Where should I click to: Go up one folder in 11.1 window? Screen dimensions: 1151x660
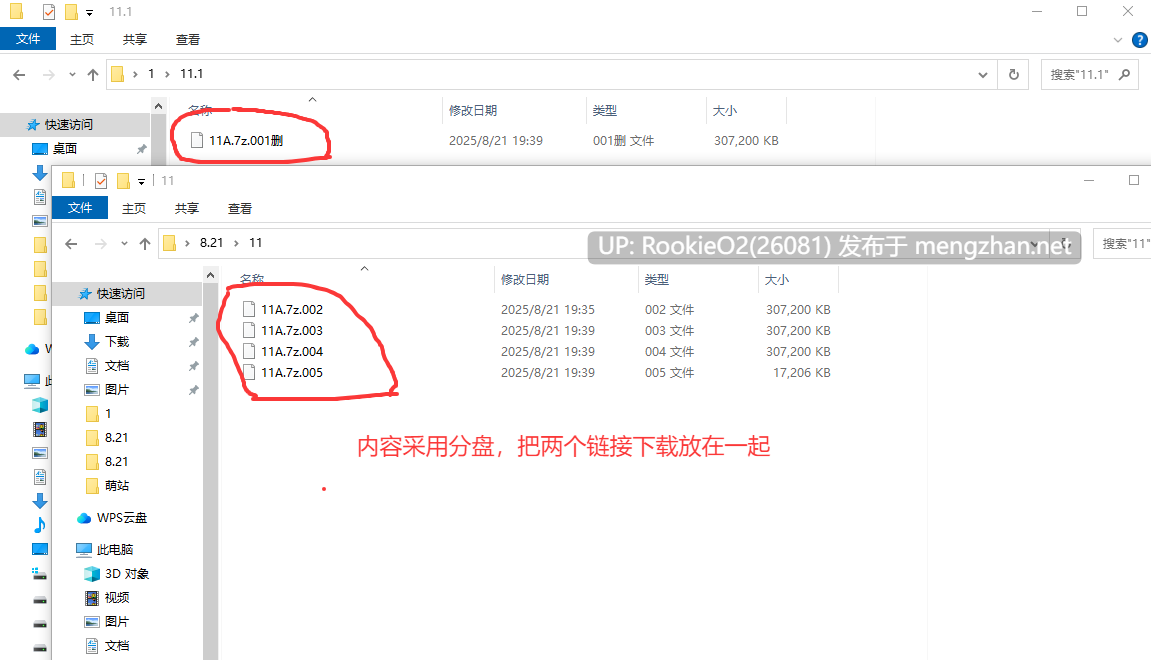92,74
